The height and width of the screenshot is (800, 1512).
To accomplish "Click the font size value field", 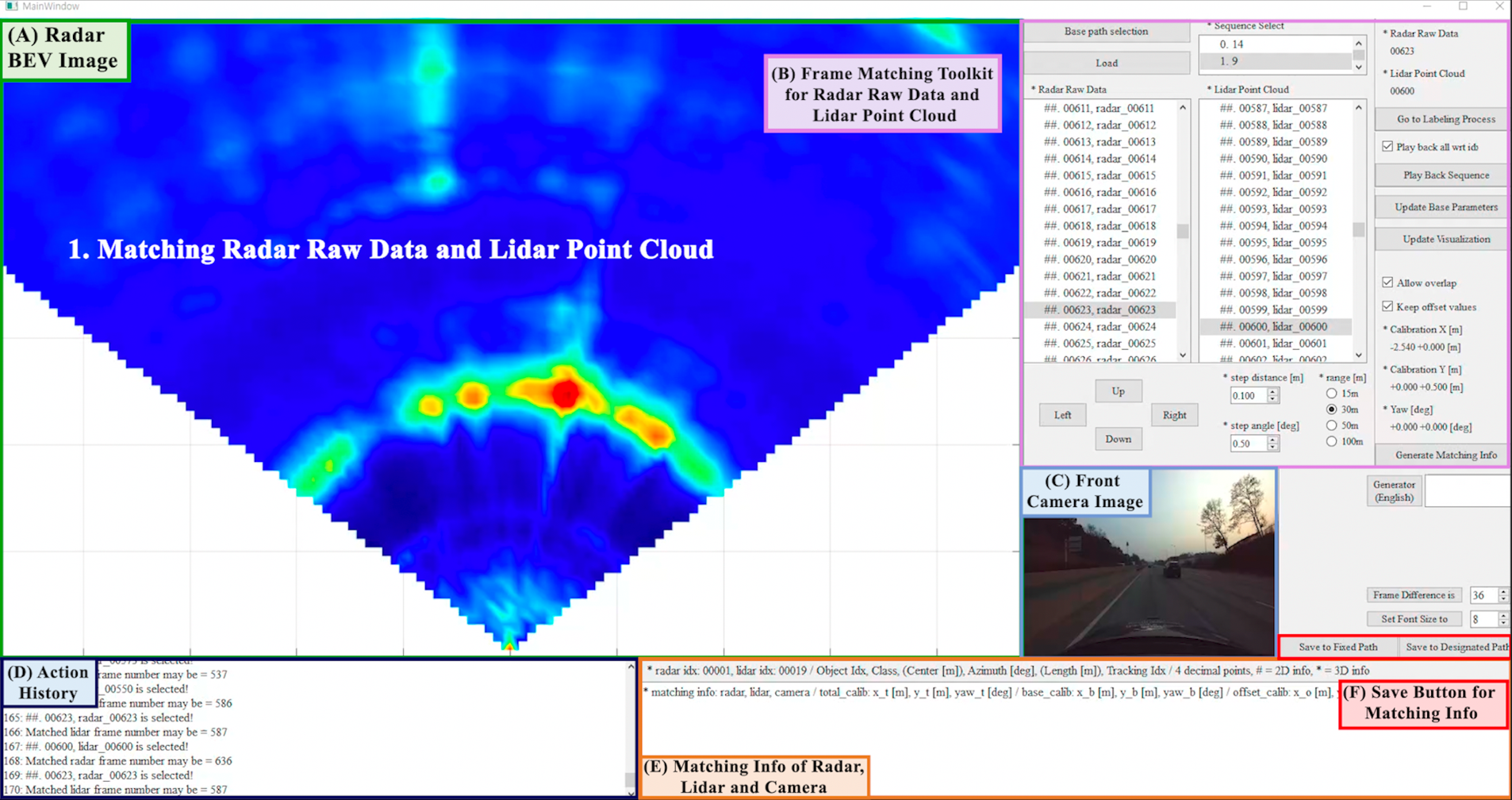I will coord(1483,619).
